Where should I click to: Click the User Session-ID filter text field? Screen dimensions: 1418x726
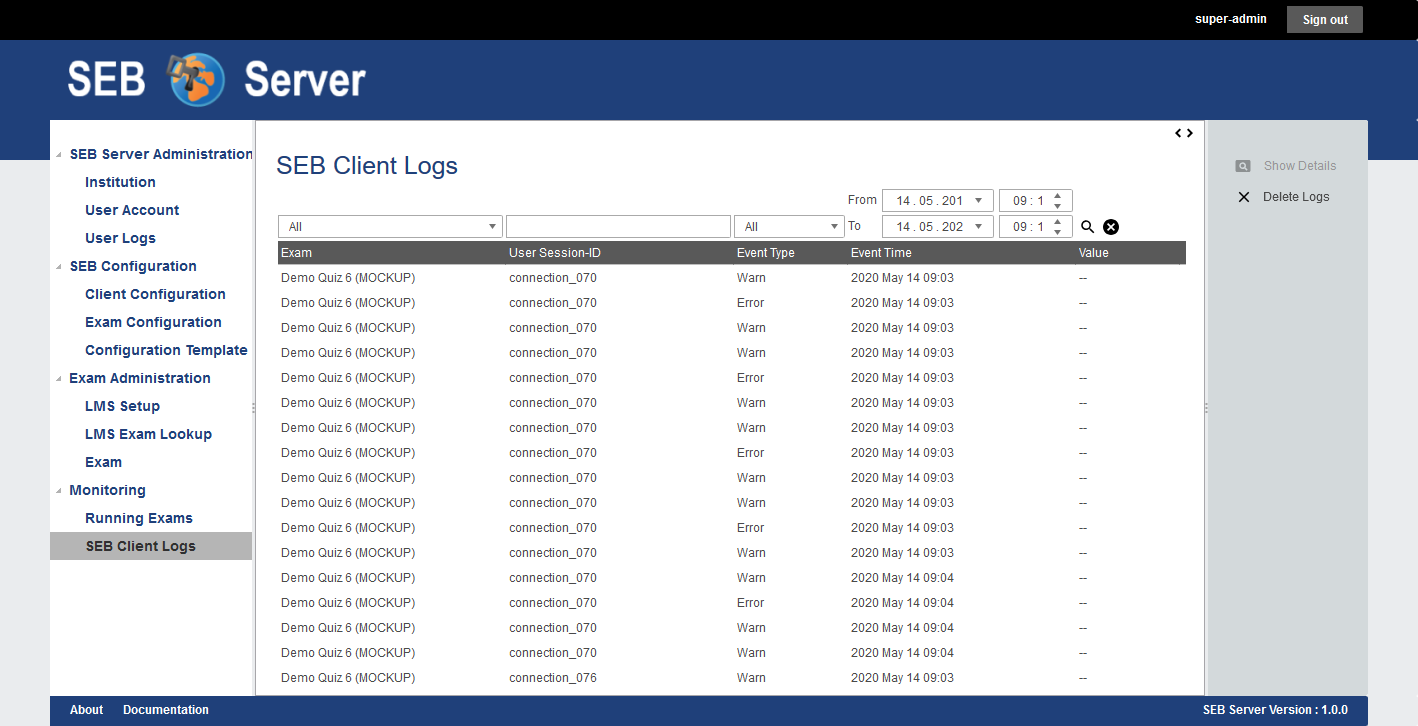tap(618, 227)
